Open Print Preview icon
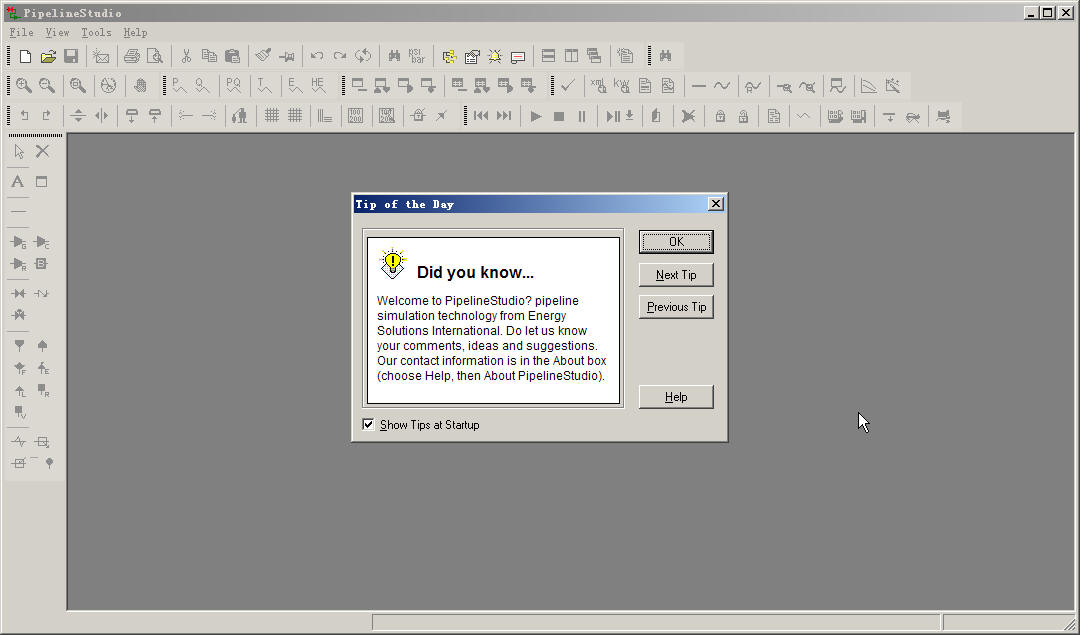 coord(155,56)
